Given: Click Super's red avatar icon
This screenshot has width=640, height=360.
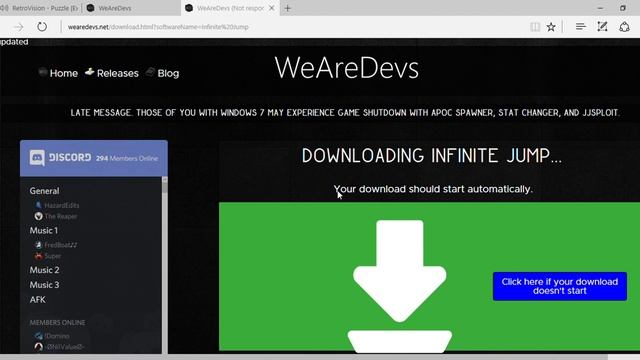Looking at the screenshot, I should [39, 256].
